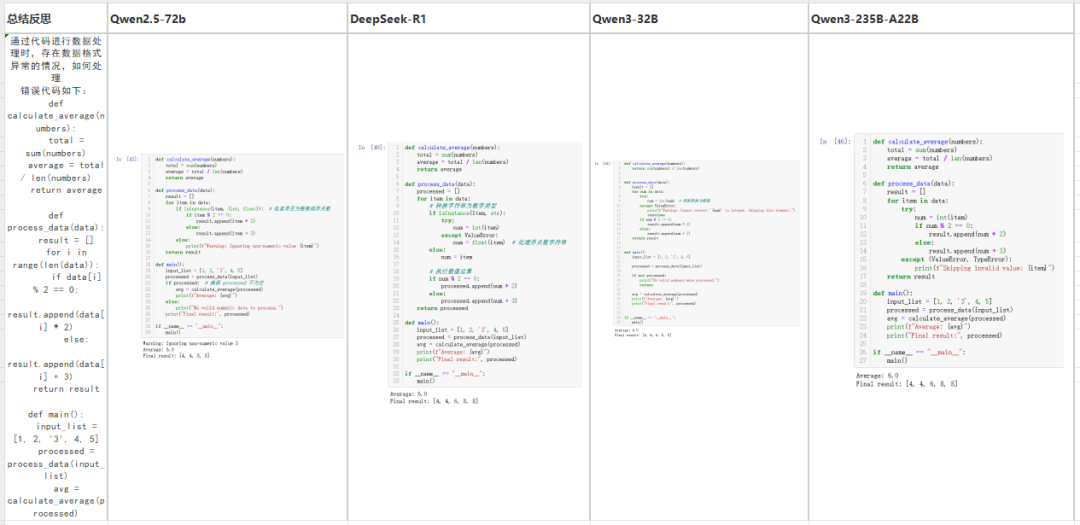Click the In [40] prompt in DeepSeek-R1 image
This screenshot has width=1080, height=525.
(372, 147)
